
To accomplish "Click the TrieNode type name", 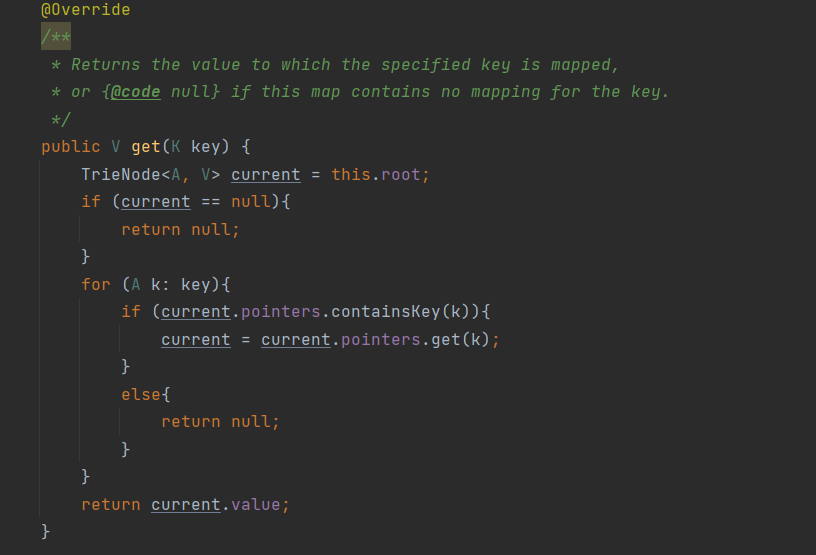I will (x=116, y=175).
